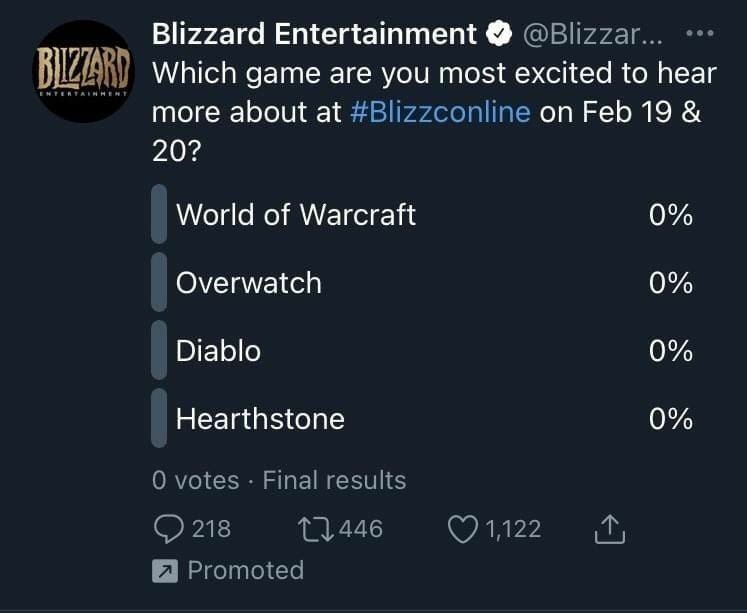Click the Hearthstone poll bar indicator
The image size is (747, 613).
tap(158, 419)
